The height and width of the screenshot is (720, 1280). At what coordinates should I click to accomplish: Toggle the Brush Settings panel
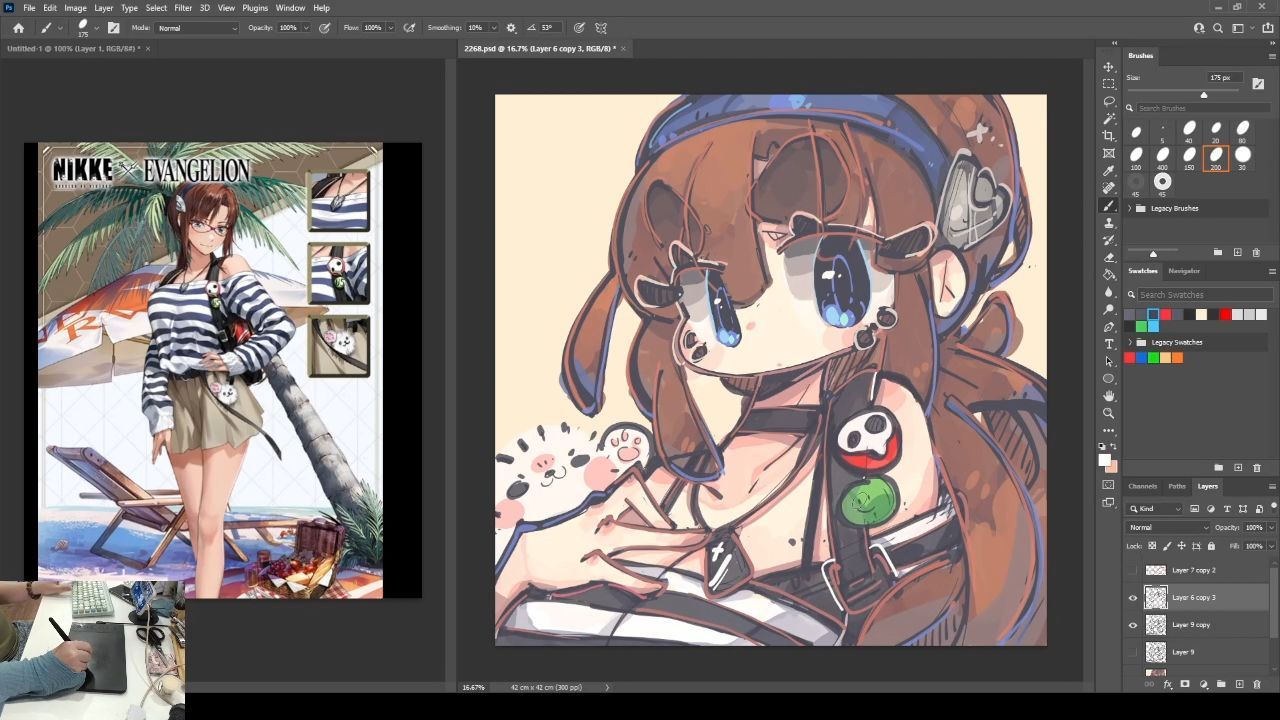(x=113, y=28)
